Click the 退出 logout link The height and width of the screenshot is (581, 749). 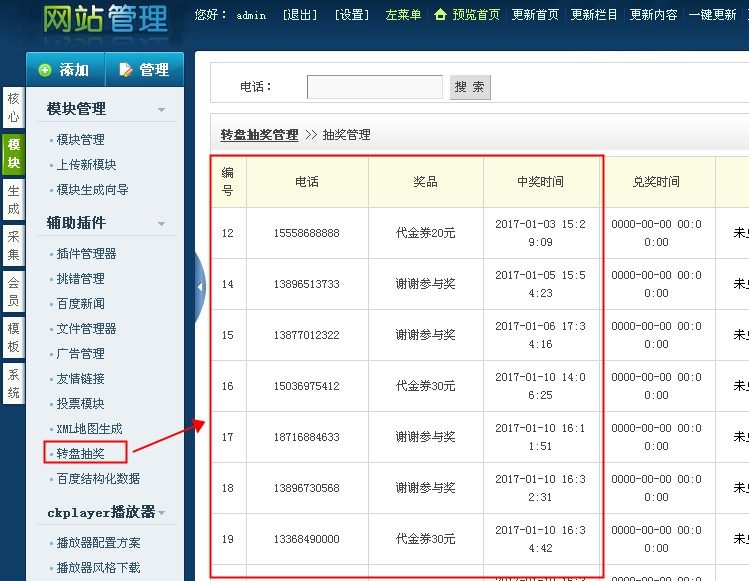pyautogui.click(x=300, y=15)
